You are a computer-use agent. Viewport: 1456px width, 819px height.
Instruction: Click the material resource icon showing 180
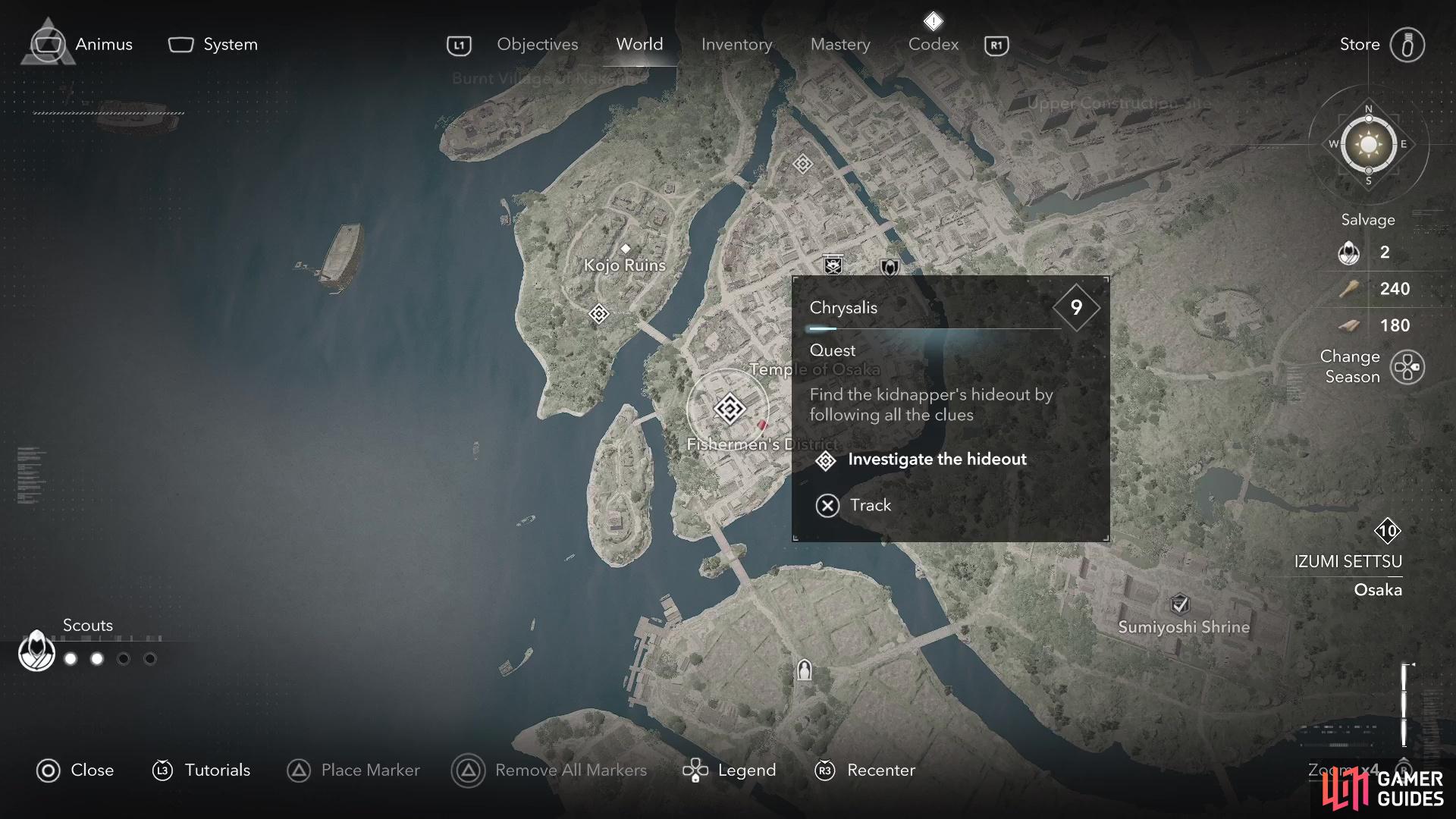1348,325
